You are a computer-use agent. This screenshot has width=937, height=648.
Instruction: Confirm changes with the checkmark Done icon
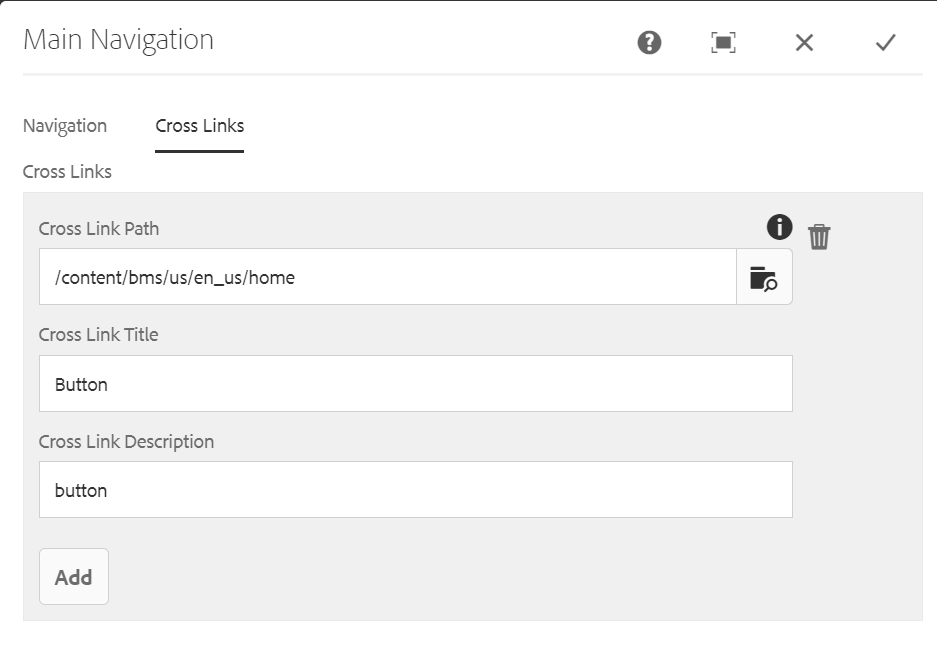tap(885, 42)
